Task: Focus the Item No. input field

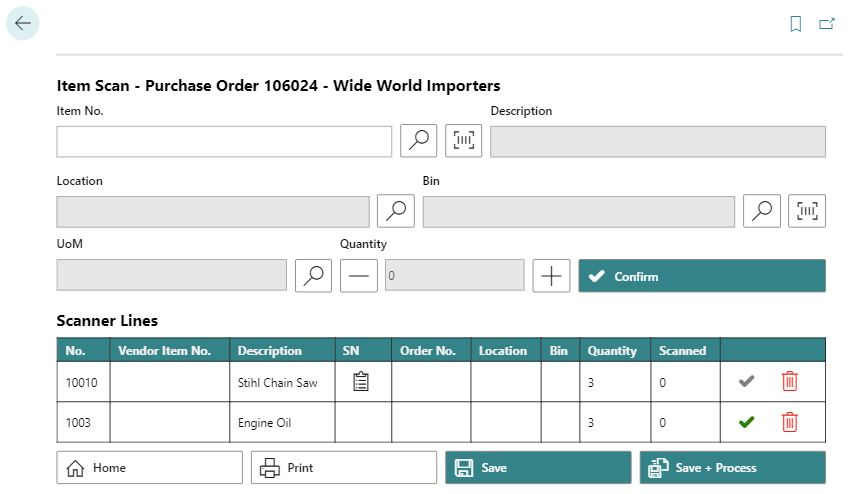Action: click(x=224, y=141)
